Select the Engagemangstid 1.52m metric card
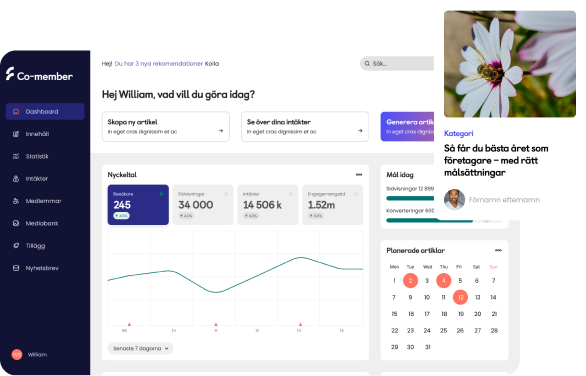This screenshot has width=586, height=376. point(333,205)
